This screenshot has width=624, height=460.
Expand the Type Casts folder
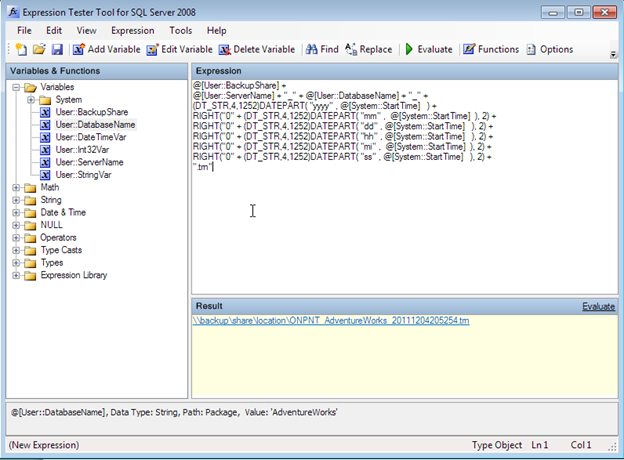(x=16, y=250)
